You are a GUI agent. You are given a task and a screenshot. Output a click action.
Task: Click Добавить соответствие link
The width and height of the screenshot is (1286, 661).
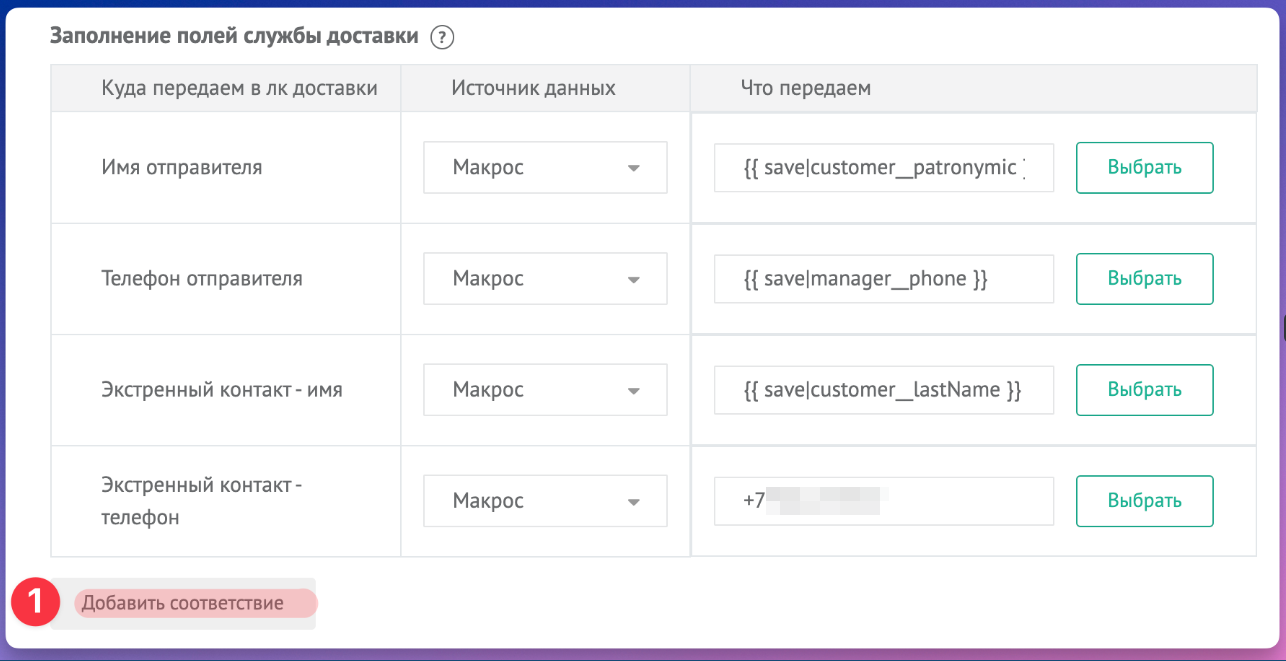[183, 603]
